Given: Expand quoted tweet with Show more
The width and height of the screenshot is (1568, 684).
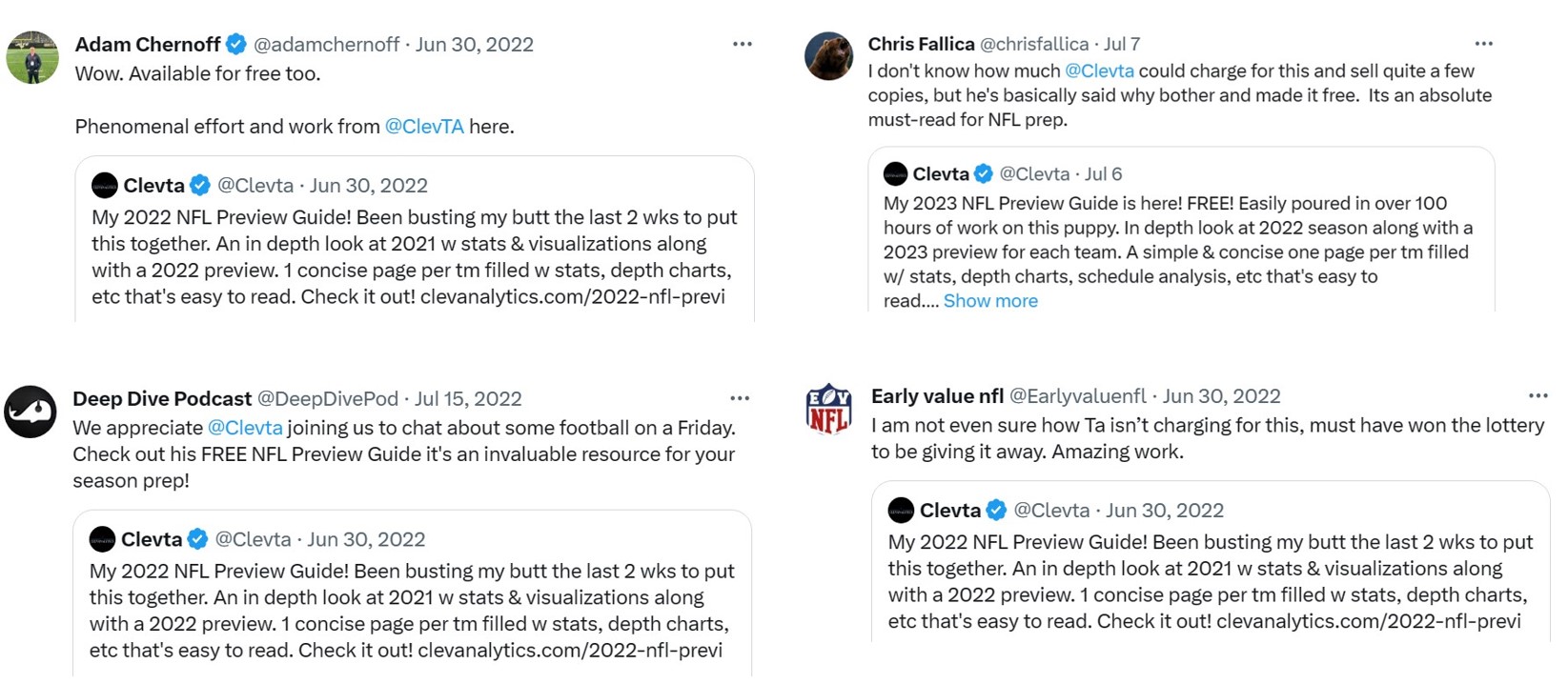Looking at the screenshot, I should [x=990, y=301].
